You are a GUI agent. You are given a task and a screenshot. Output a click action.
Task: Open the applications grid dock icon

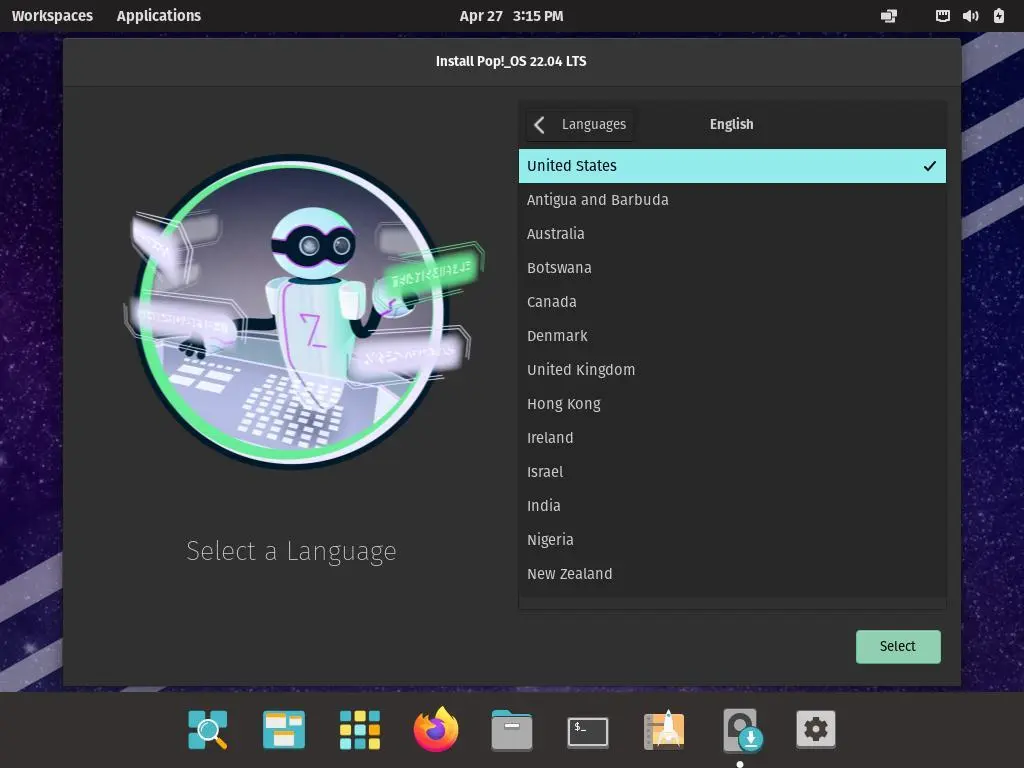pyautogui.click(x=360, y=730)
